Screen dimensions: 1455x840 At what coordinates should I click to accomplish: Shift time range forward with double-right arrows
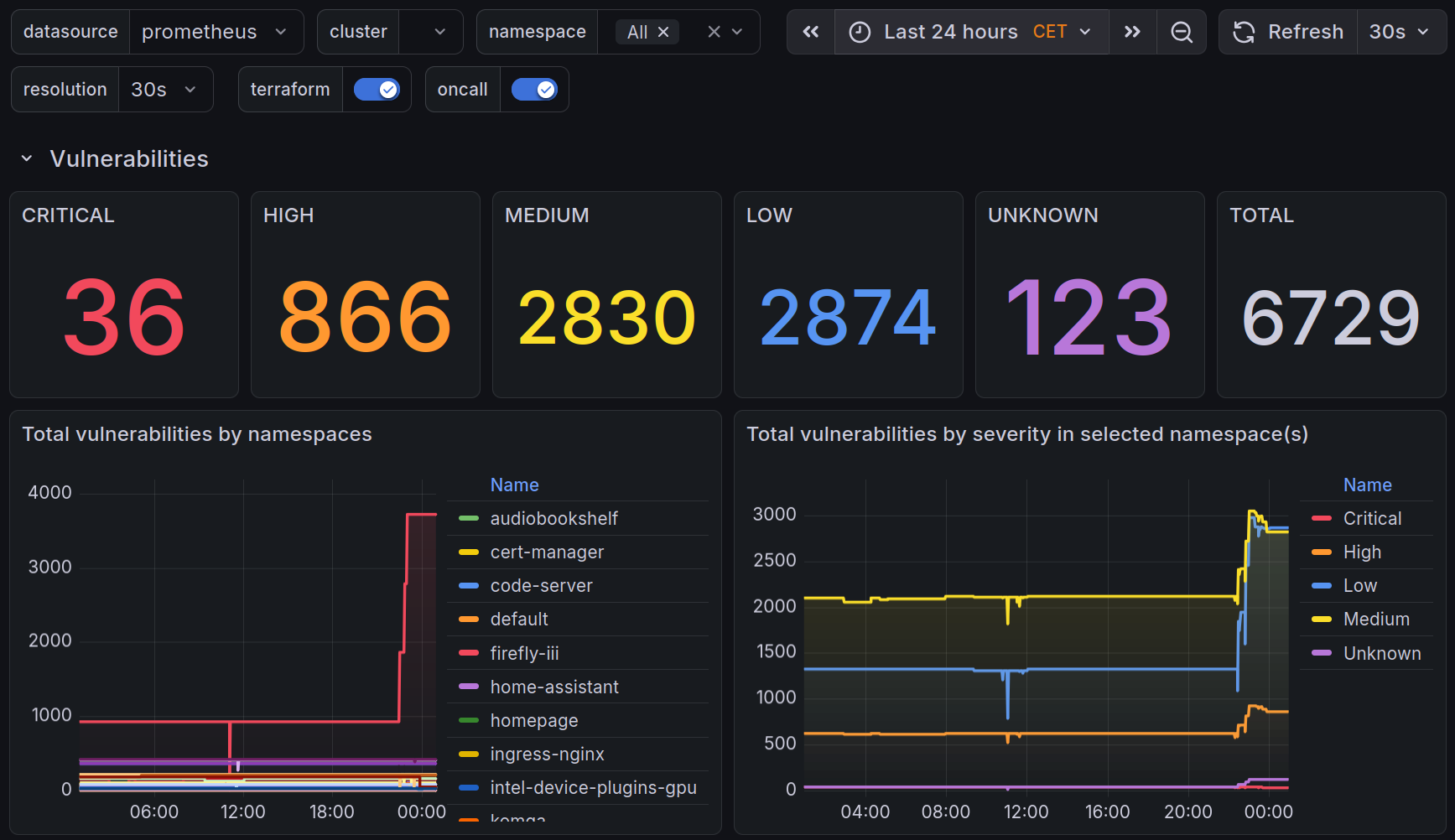tap(1132, 32)
